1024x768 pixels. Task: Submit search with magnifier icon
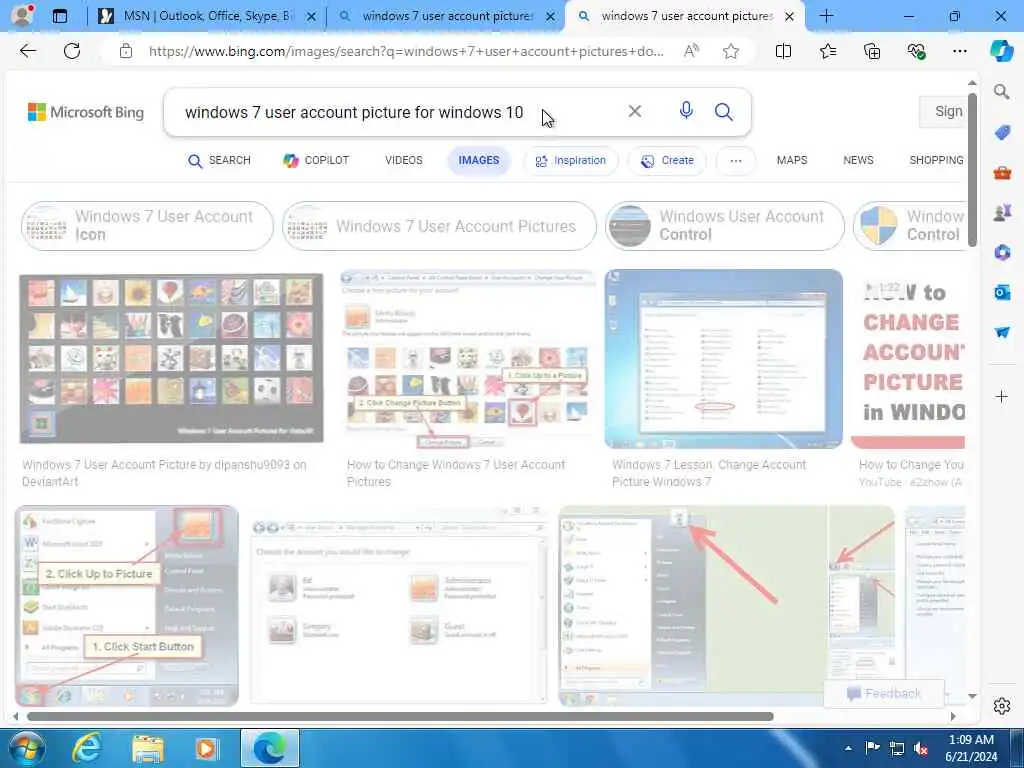724,112
